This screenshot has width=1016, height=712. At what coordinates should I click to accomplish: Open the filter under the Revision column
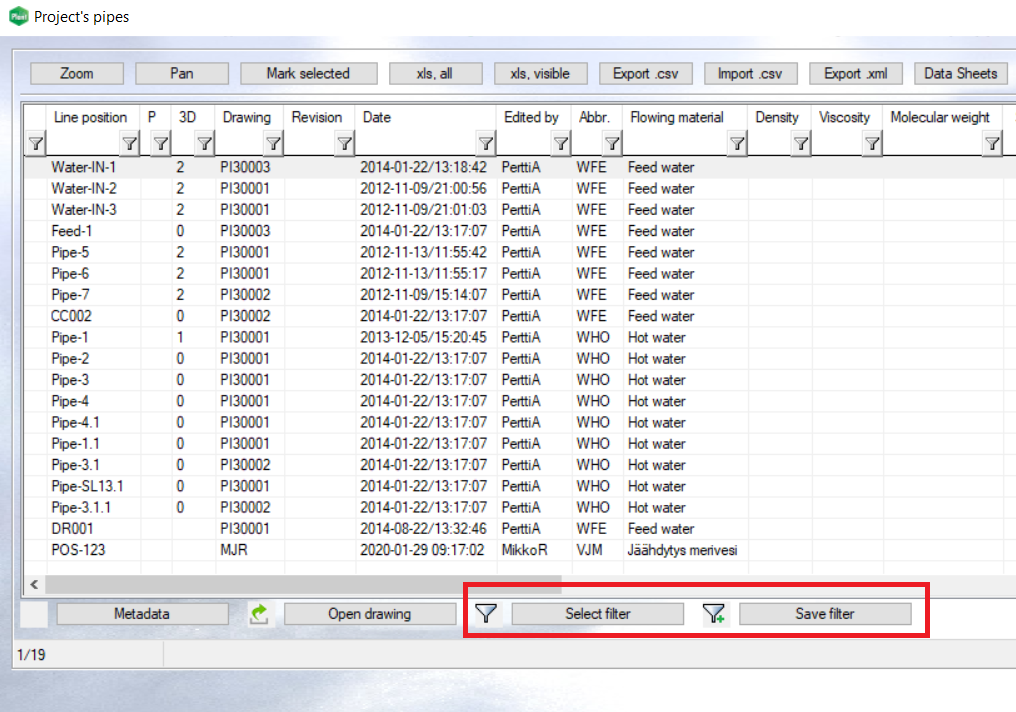344,144
